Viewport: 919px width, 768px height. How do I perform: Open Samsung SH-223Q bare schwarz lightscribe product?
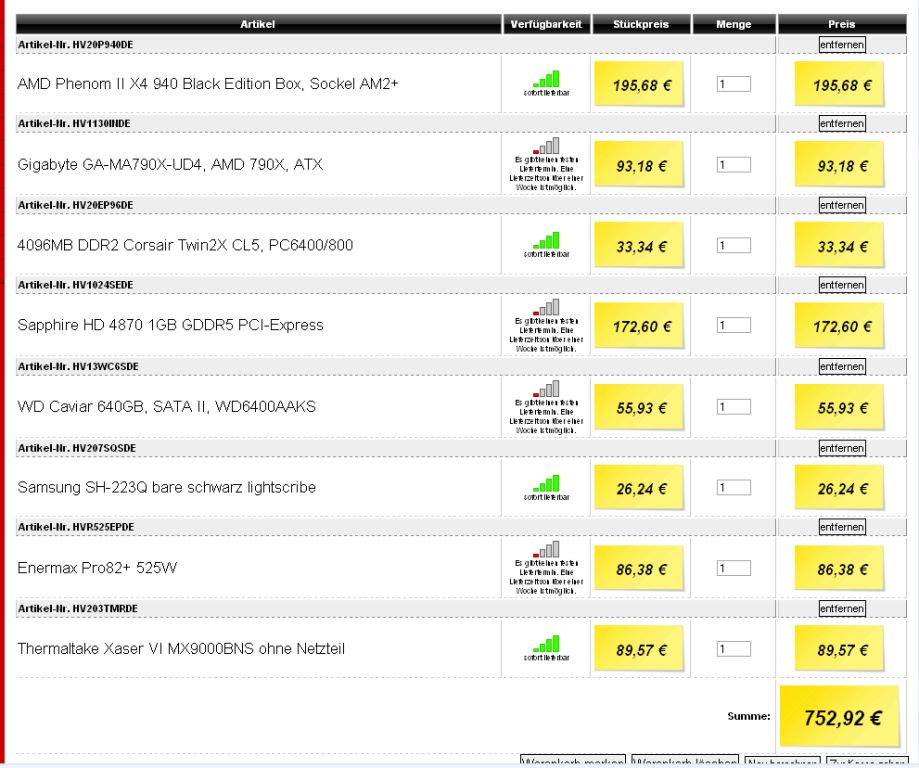click(x=166, y=487)
